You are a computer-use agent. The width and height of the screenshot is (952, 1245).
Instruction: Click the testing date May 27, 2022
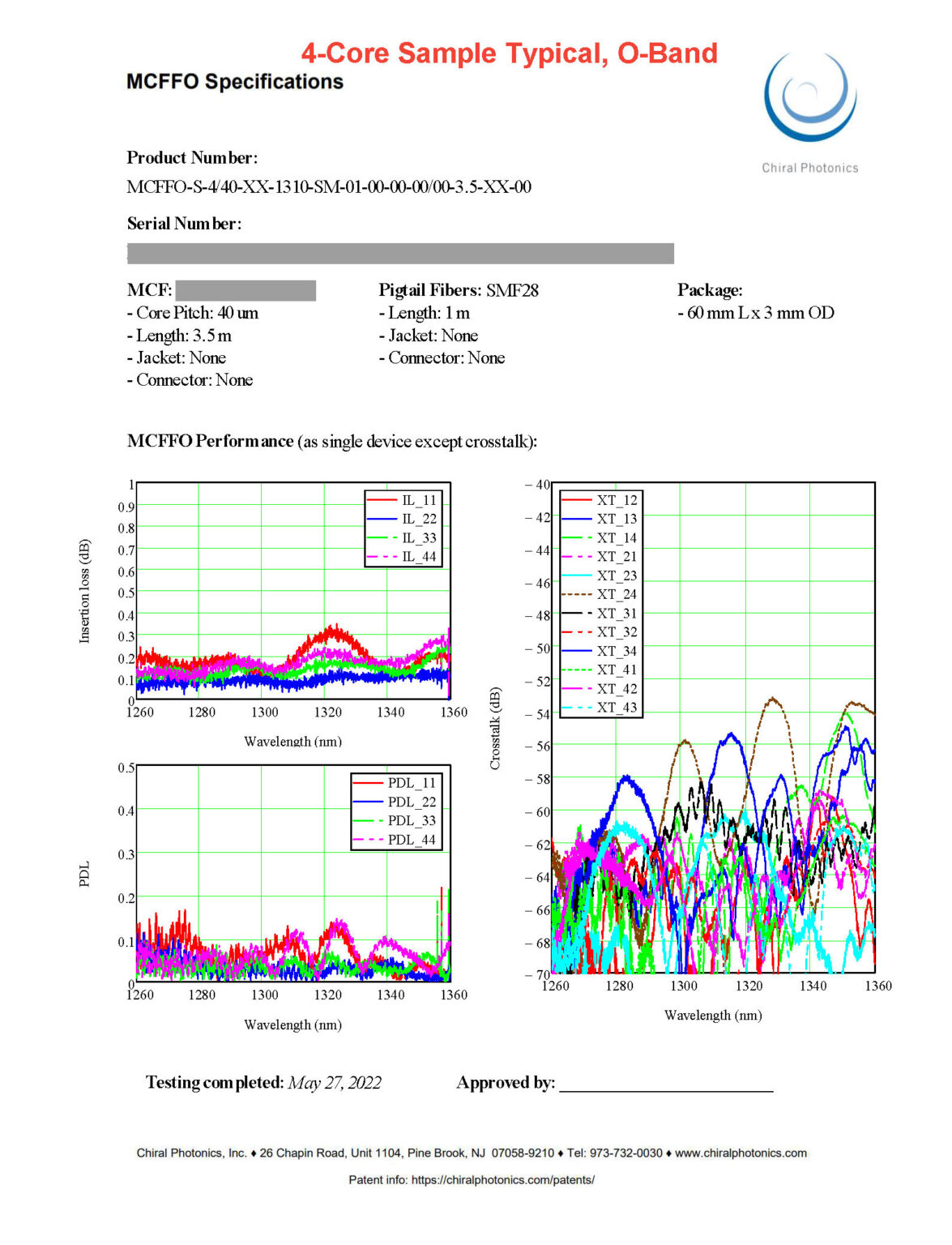(x=335, y=1083)
